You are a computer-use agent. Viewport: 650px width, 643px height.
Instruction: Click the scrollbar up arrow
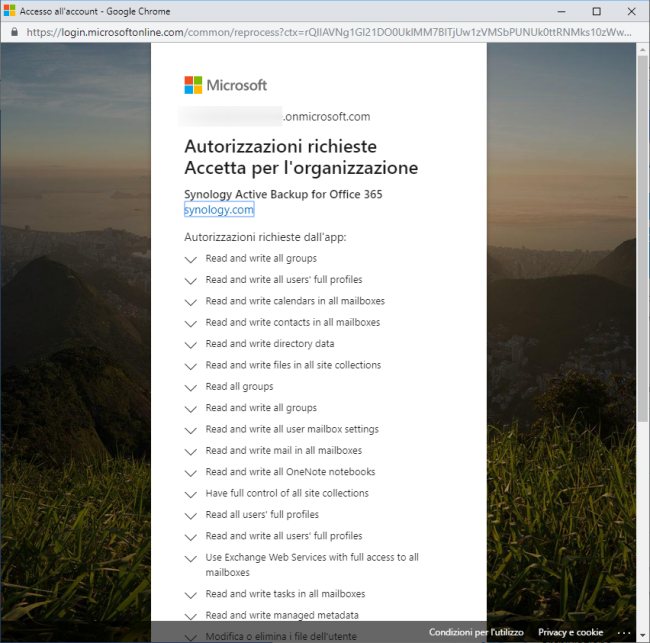(643, 49)
